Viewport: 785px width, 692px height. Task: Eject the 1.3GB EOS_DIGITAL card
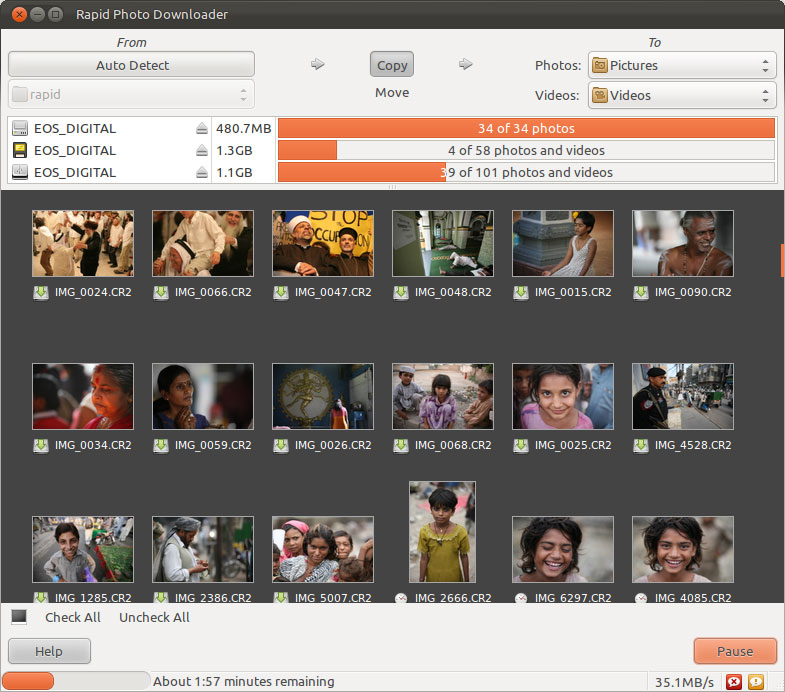click(x=201, y=151)
